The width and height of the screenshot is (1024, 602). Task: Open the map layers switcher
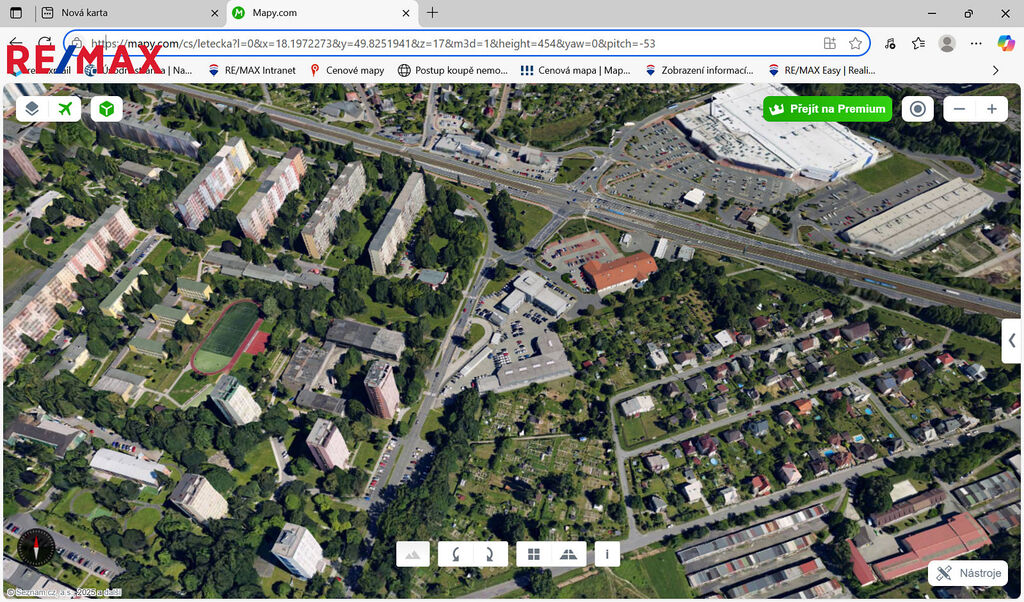click(x=32, y=109)
